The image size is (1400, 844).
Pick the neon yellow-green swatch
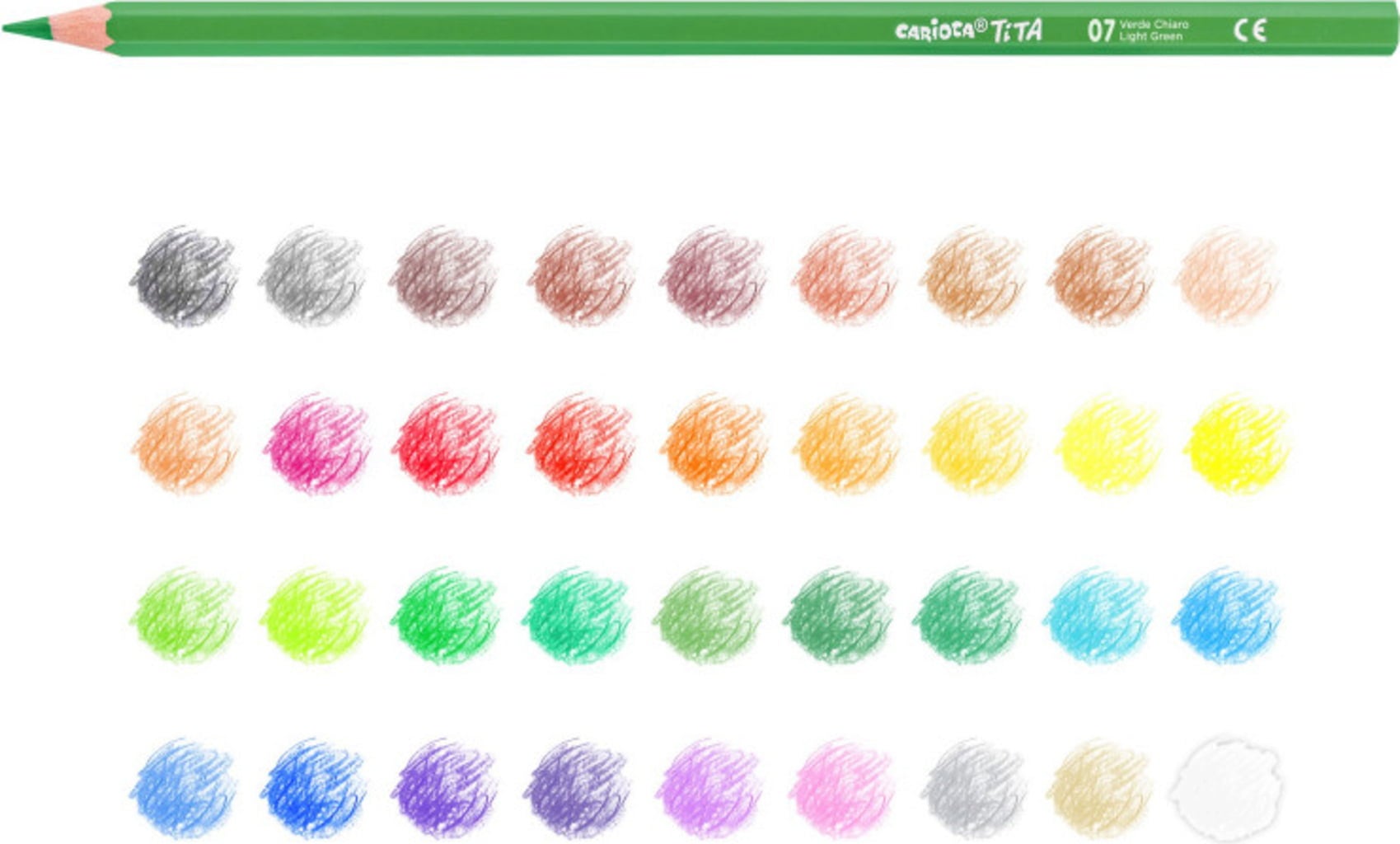click(x=313, y=615)
